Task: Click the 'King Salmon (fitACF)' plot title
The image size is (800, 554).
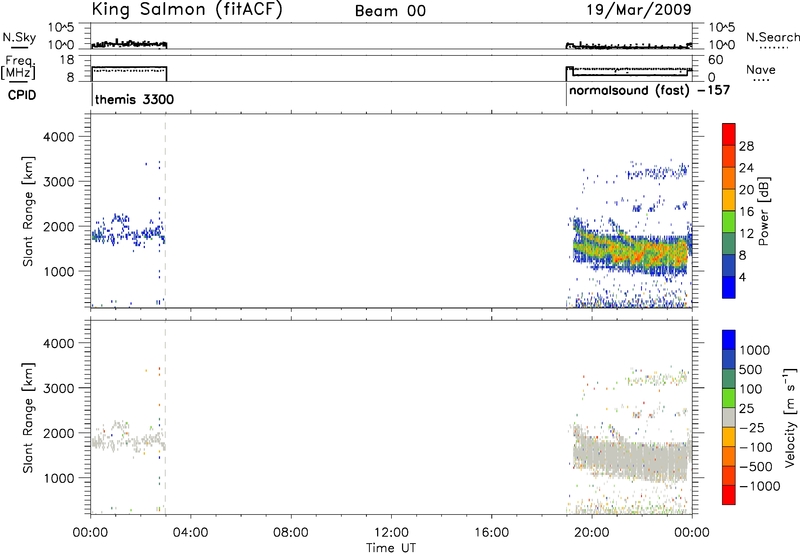Action: click(x=187, y=9)
